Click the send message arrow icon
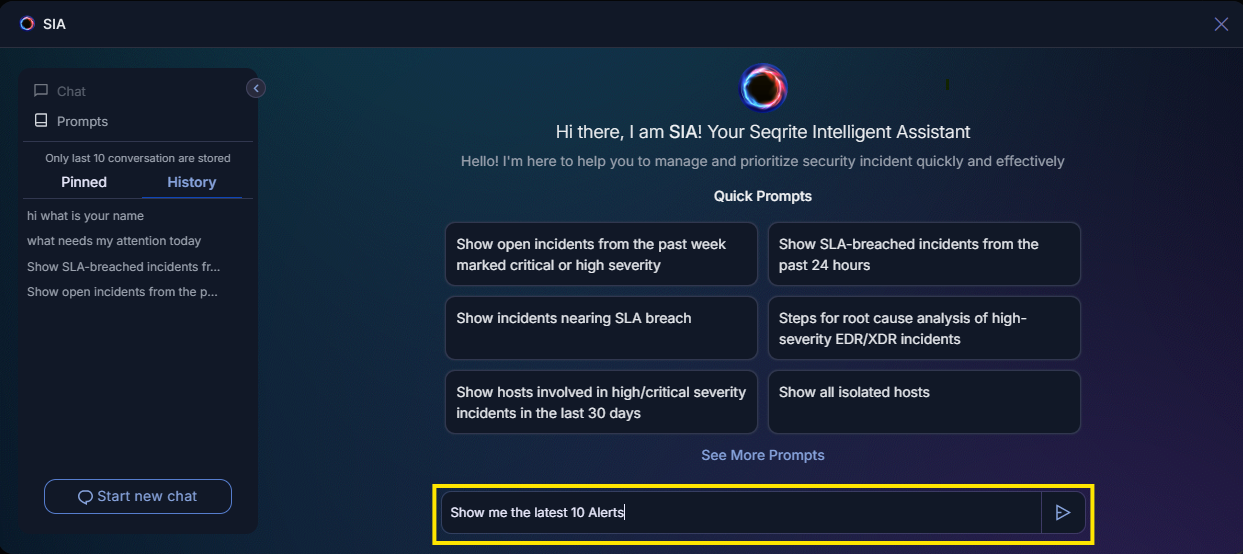This screenshot has width=1243, height=554. coord(1062,513)
